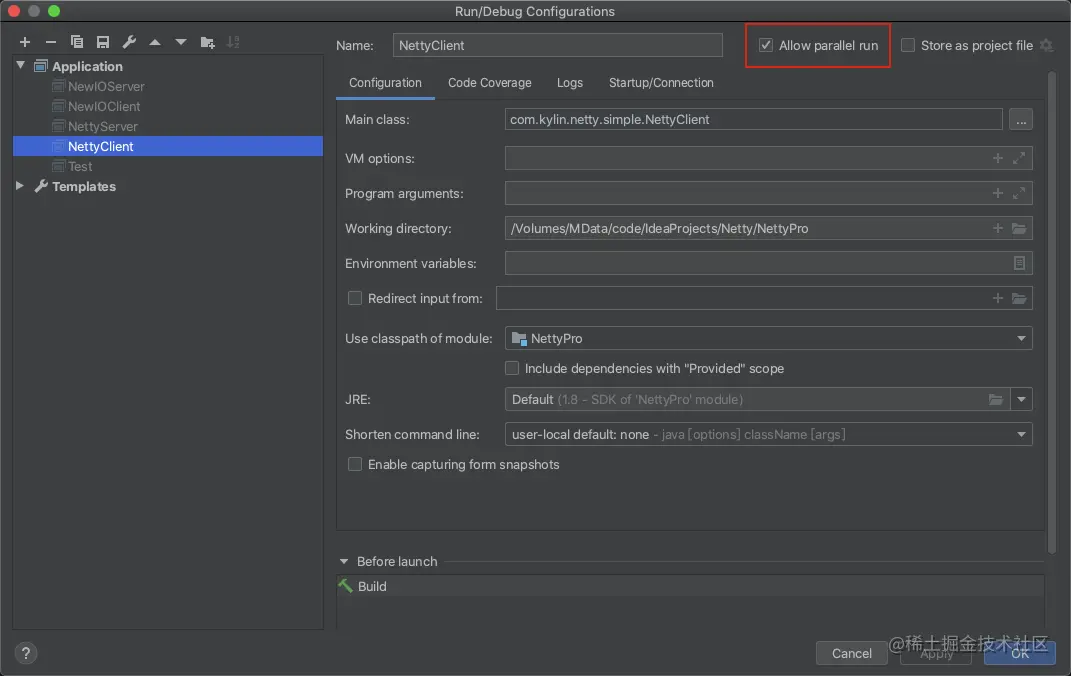Click the OK button

[1020, 653]
